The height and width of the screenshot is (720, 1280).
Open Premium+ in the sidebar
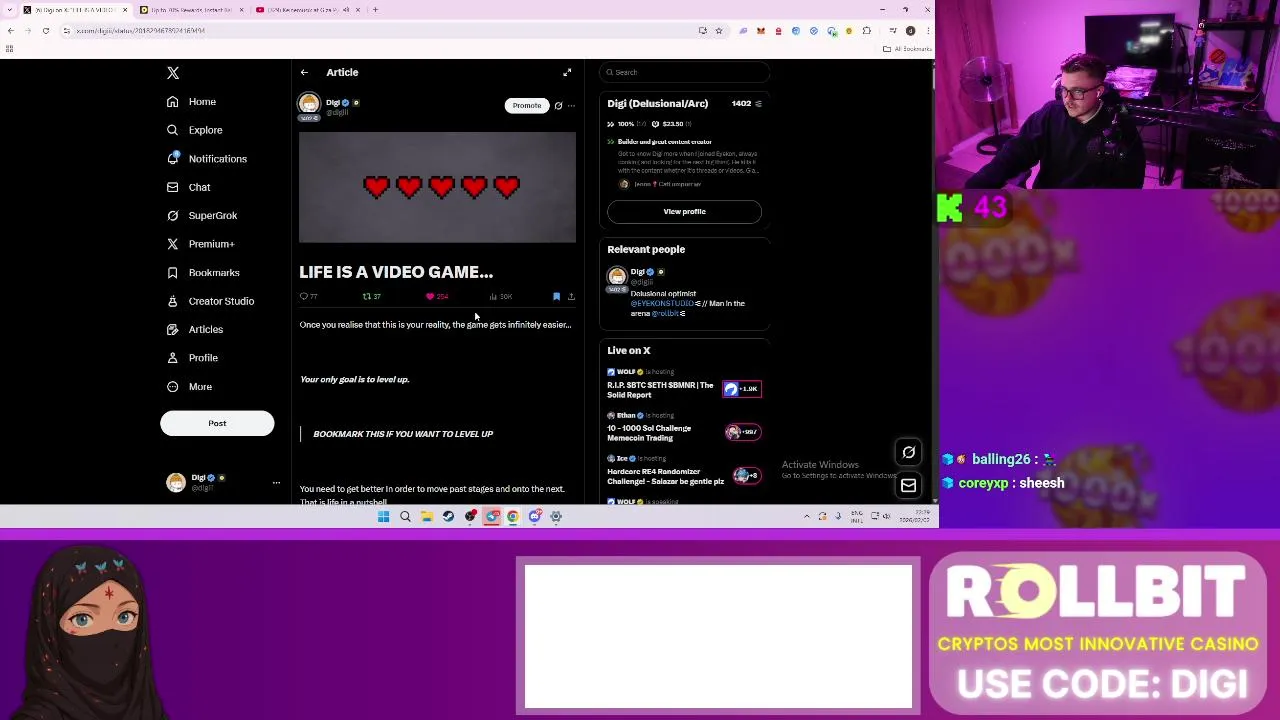200,244
